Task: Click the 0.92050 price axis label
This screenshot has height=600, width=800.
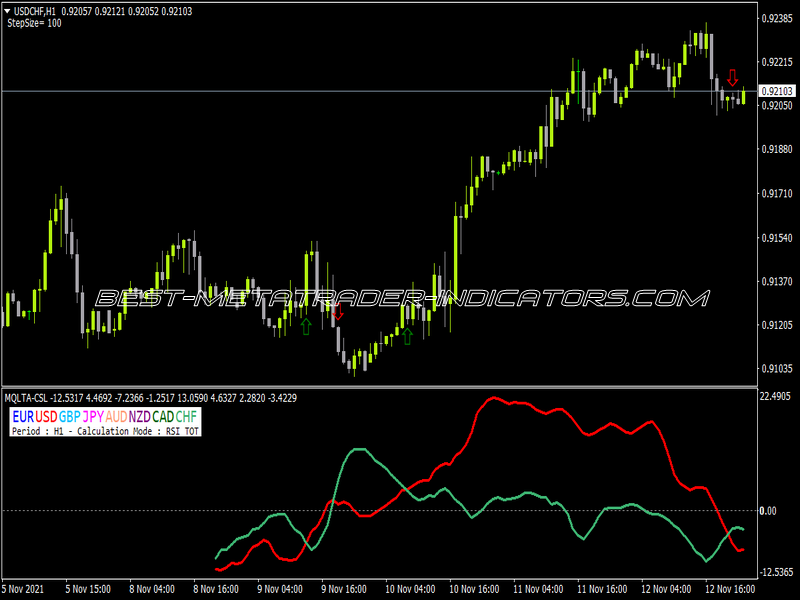Action: 777,106
